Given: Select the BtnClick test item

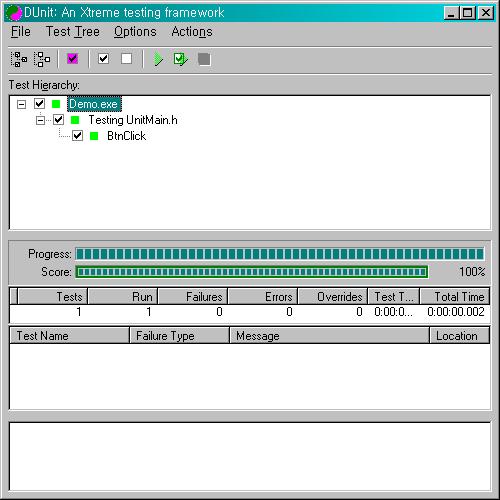Looking at the screenshot, I should (x=126, y=136).
